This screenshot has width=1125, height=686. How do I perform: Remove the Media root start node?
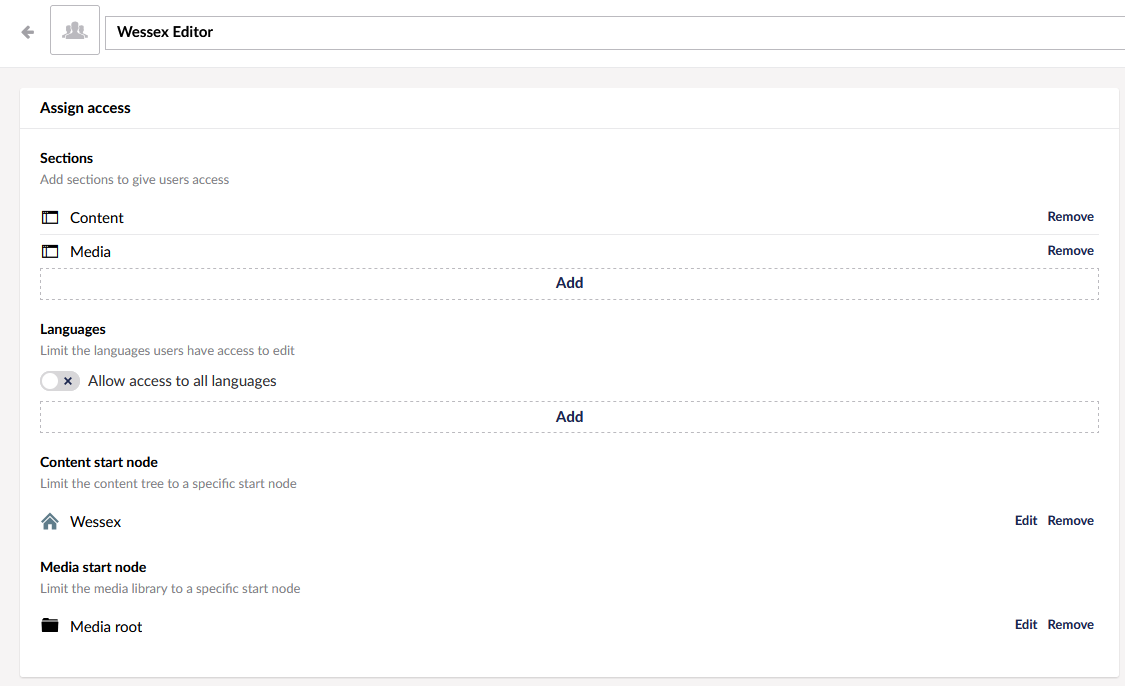(1070, 624)
